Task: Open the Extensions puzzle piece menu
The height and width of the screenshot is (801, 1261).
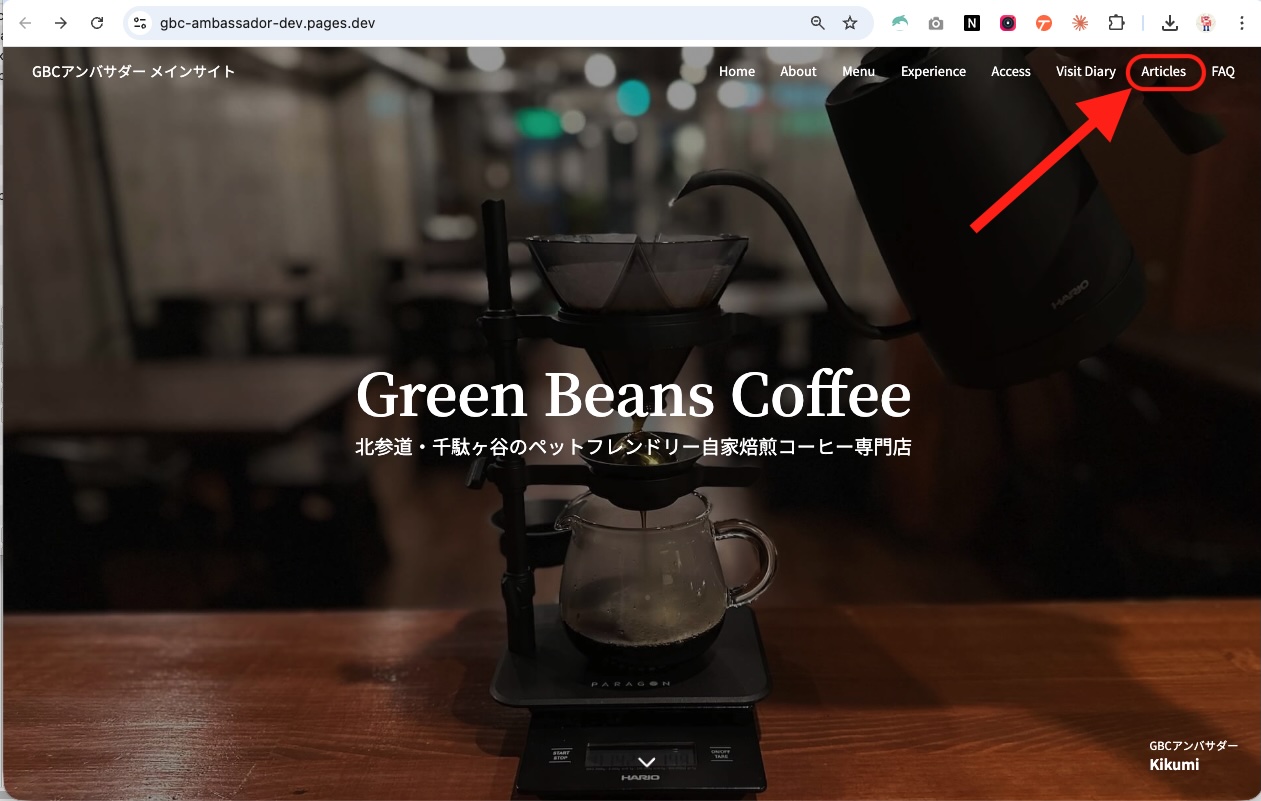Action: [1116, 23]
